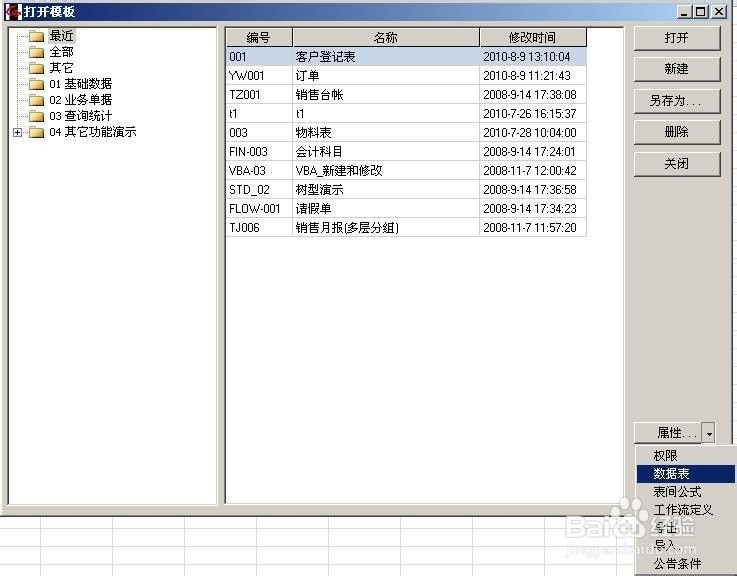Select the 03 查询统计 tree label
Screen dimensions: 737x576
click(81, 116)
